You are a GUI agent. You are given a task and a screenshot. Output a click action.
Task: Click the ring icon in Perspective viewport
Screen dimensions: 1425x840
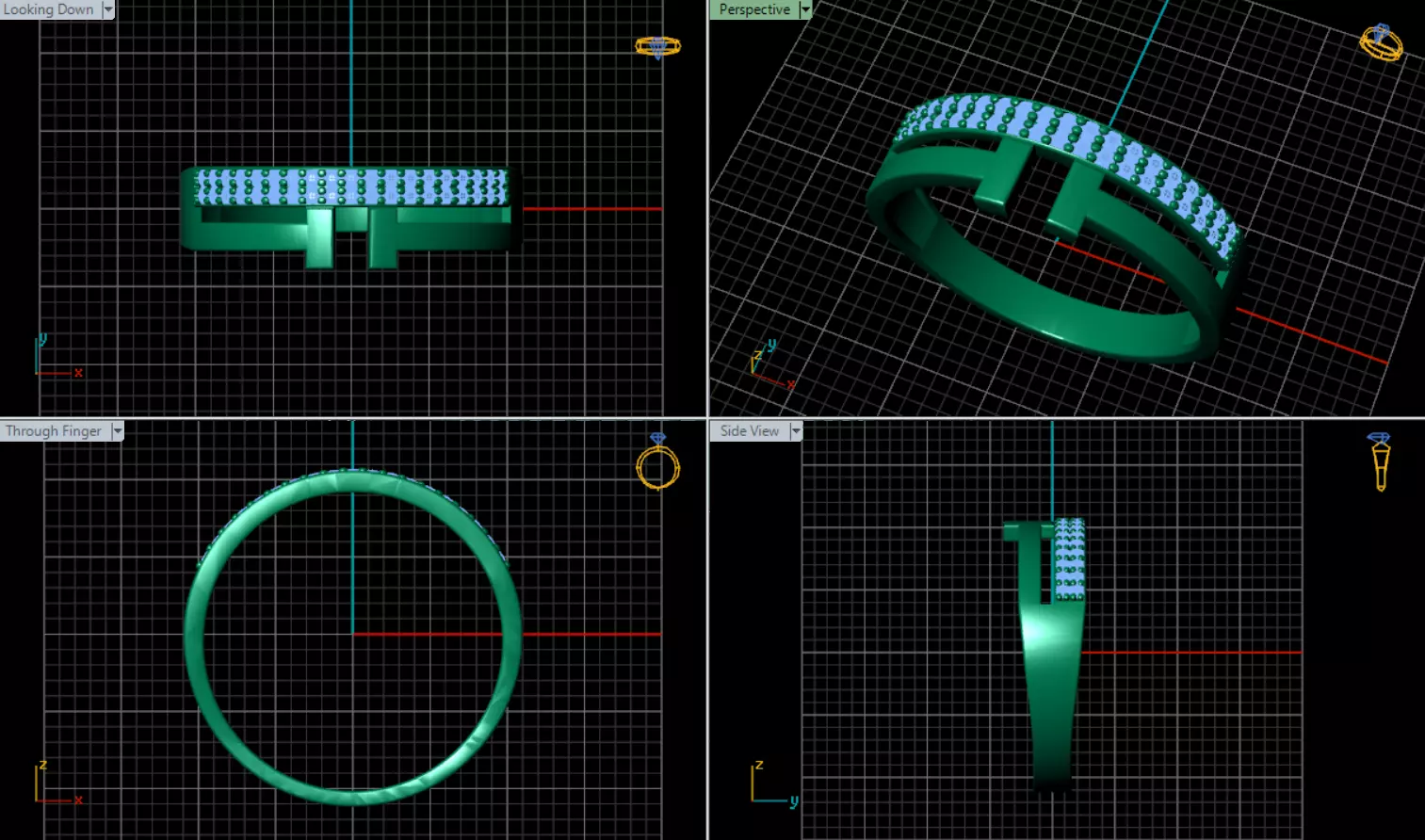pyautogui.click(x=1381, y=42)
